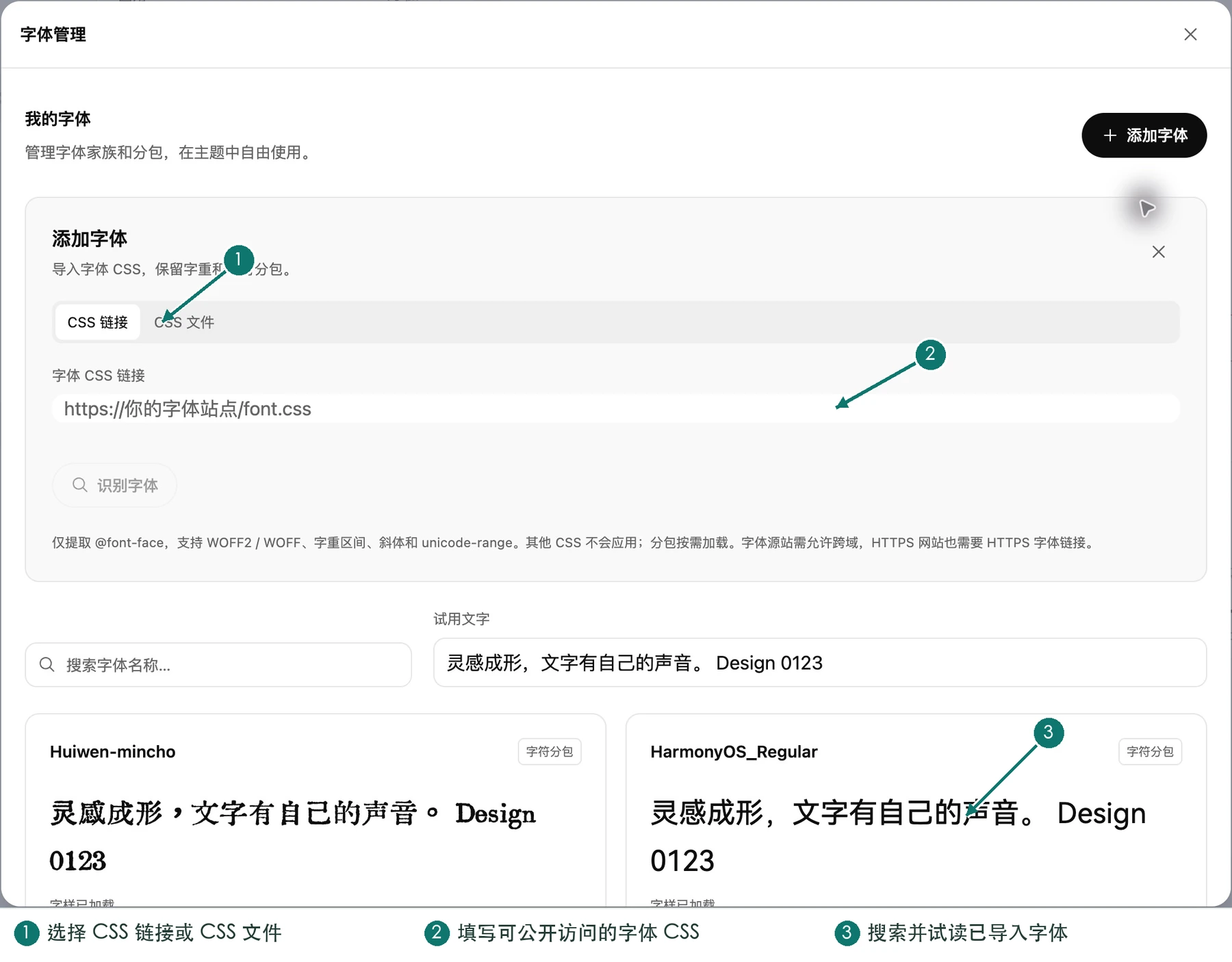
Task: Switch to the CSS 链接 tab
Action: 97,322
